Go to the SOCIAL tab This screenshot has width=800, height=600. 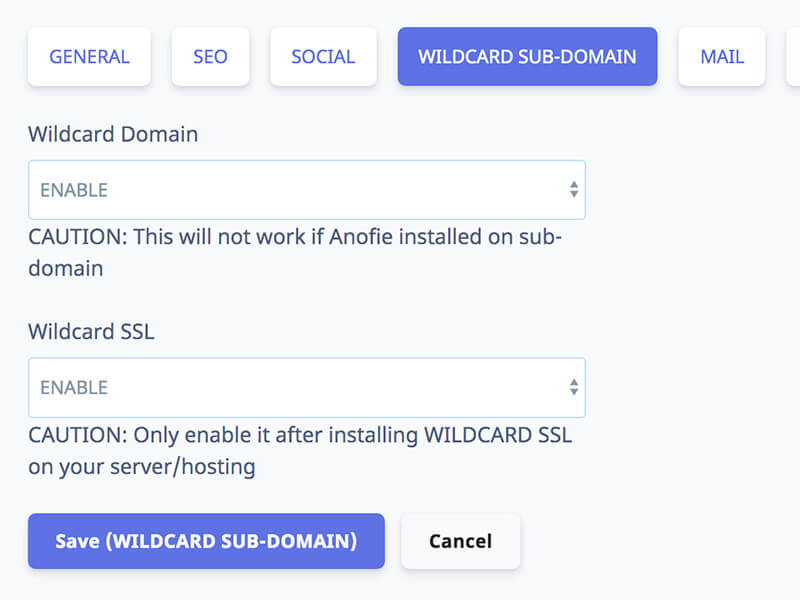[323, 57]
